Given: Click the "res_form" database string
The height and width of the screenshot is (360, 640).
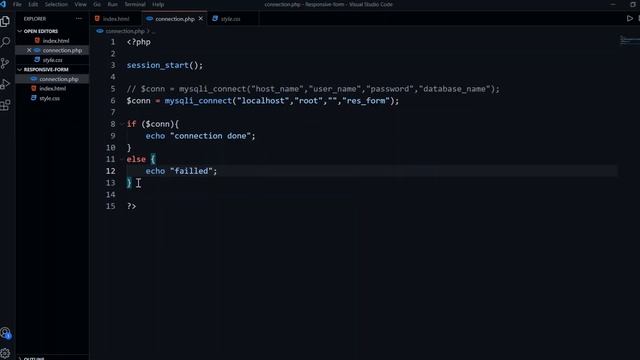Looking at the screenshot, I should click(366, 101).
